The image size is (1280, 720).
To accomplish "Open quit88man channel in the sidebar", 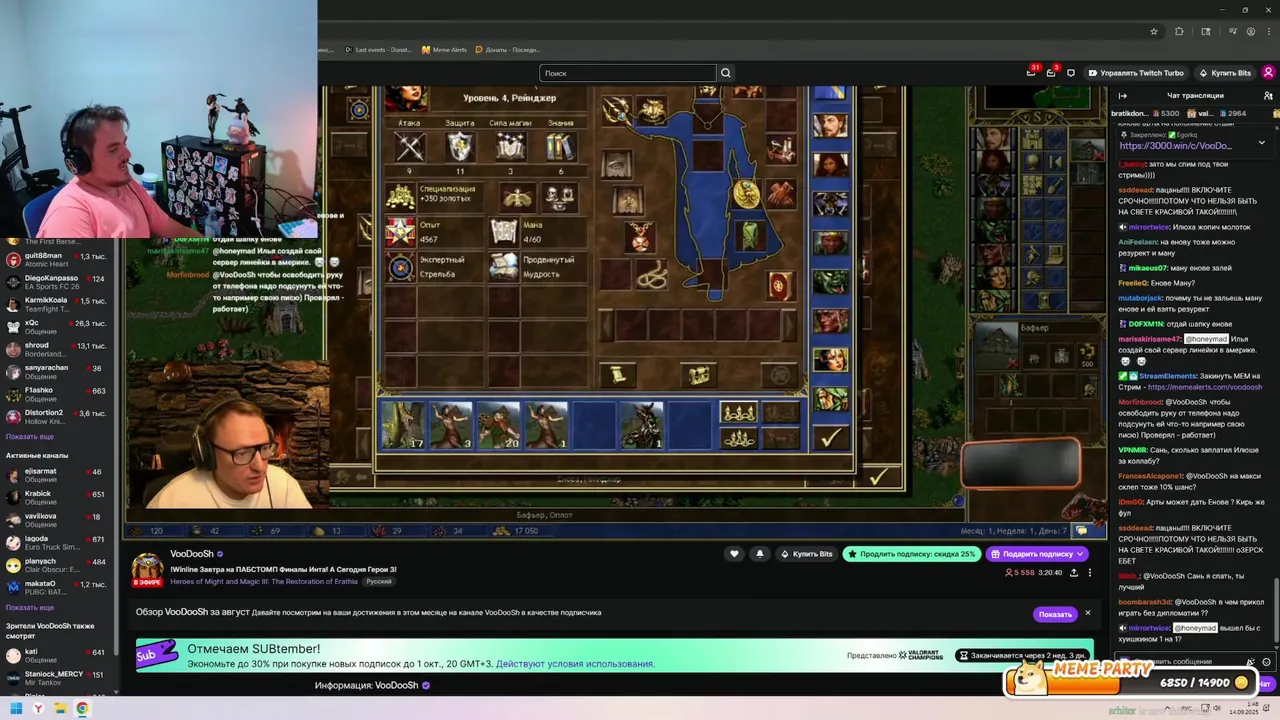I will coord(59,259).
